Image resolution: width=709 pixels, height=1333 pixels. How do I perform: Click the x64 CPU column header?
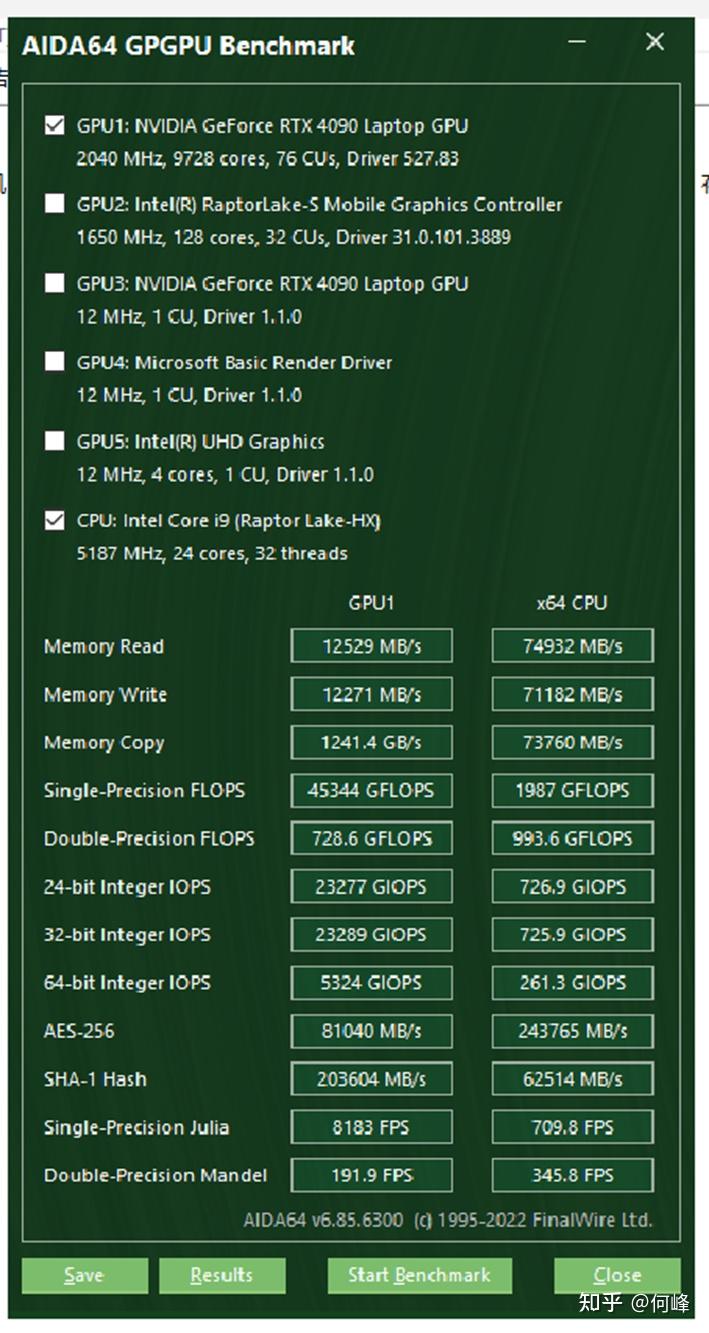tap(572, 603)
